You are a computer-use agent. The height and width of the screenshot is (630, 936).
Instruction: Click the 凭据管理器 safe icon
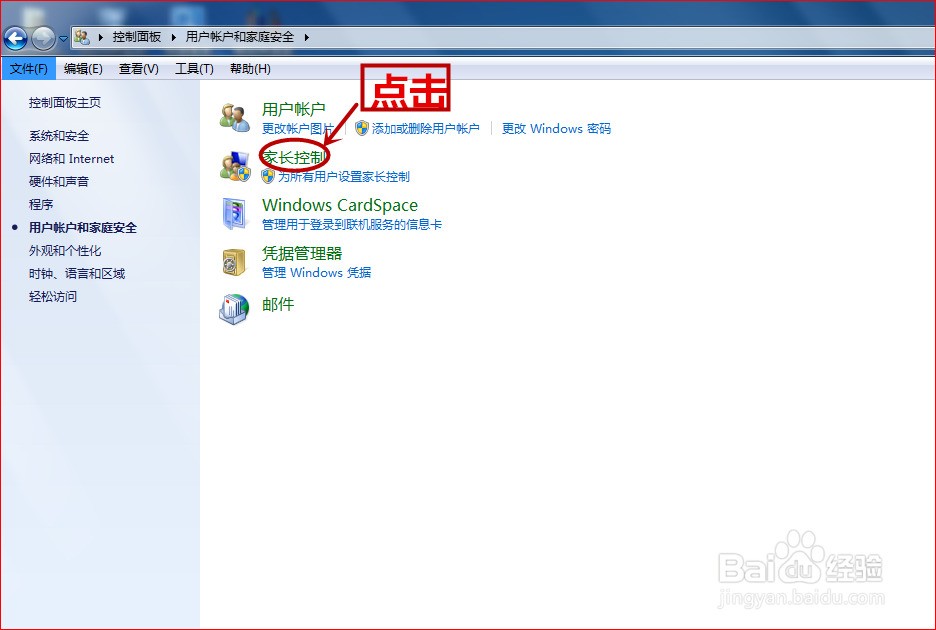(234, 262)
